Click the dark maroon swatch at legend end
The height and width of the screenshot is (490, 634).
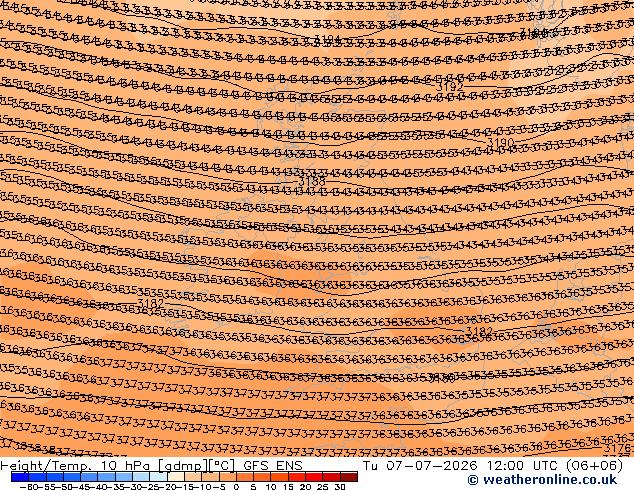point(349,477)
